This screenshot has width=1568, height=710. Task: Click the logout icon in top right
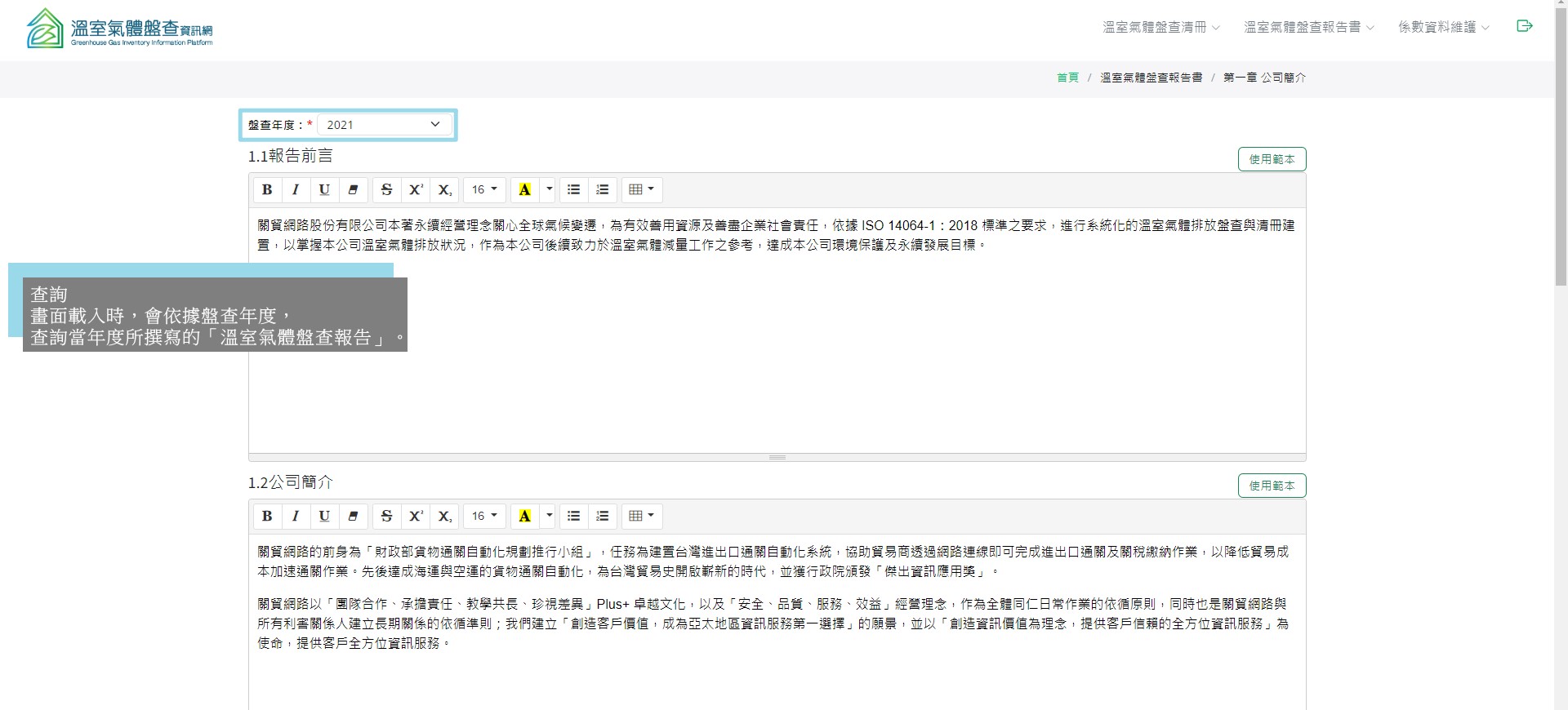coord(1524,26)
